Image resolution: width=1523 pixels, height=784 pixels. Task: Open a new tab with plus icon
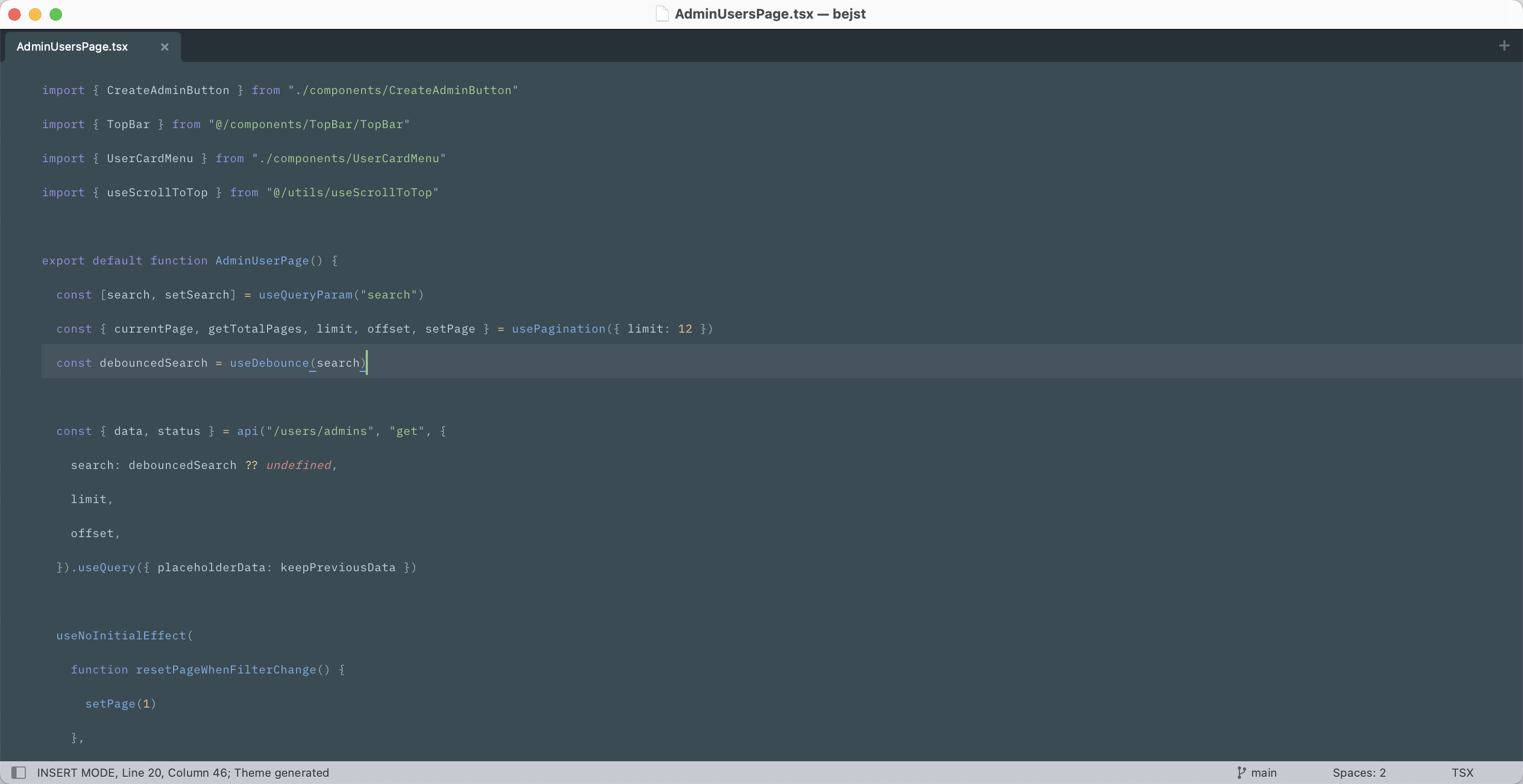pos(1504,45)
